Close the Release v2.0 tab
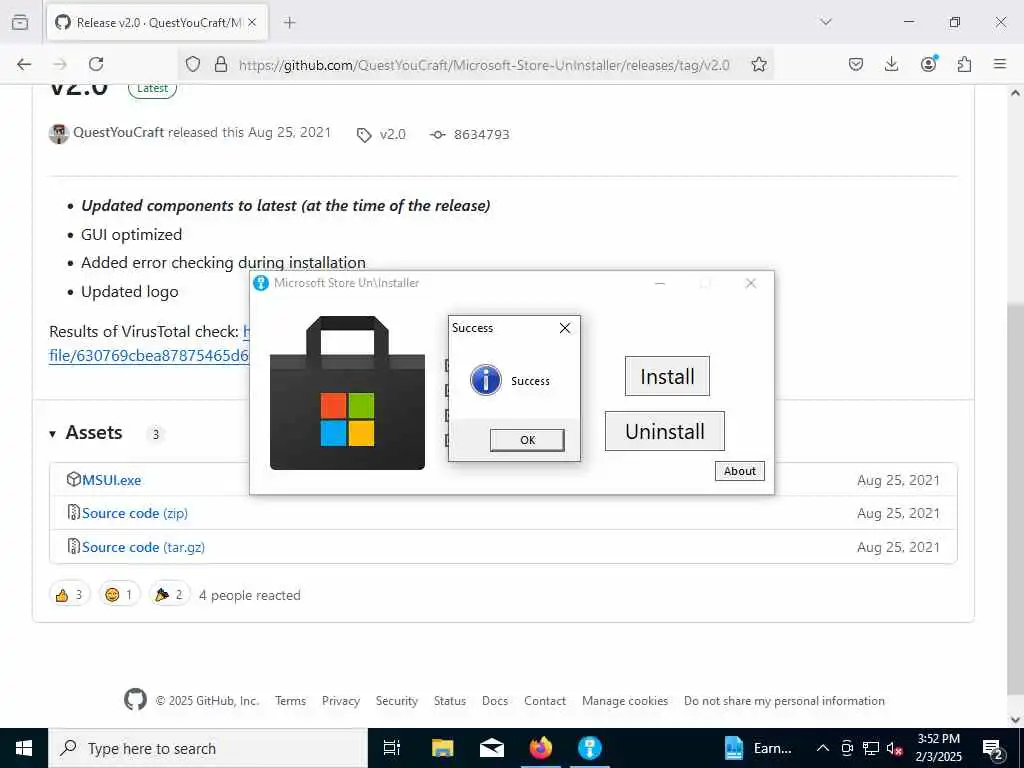The image size is (1024, 768). pyautogui.click(x=252, y=23)
